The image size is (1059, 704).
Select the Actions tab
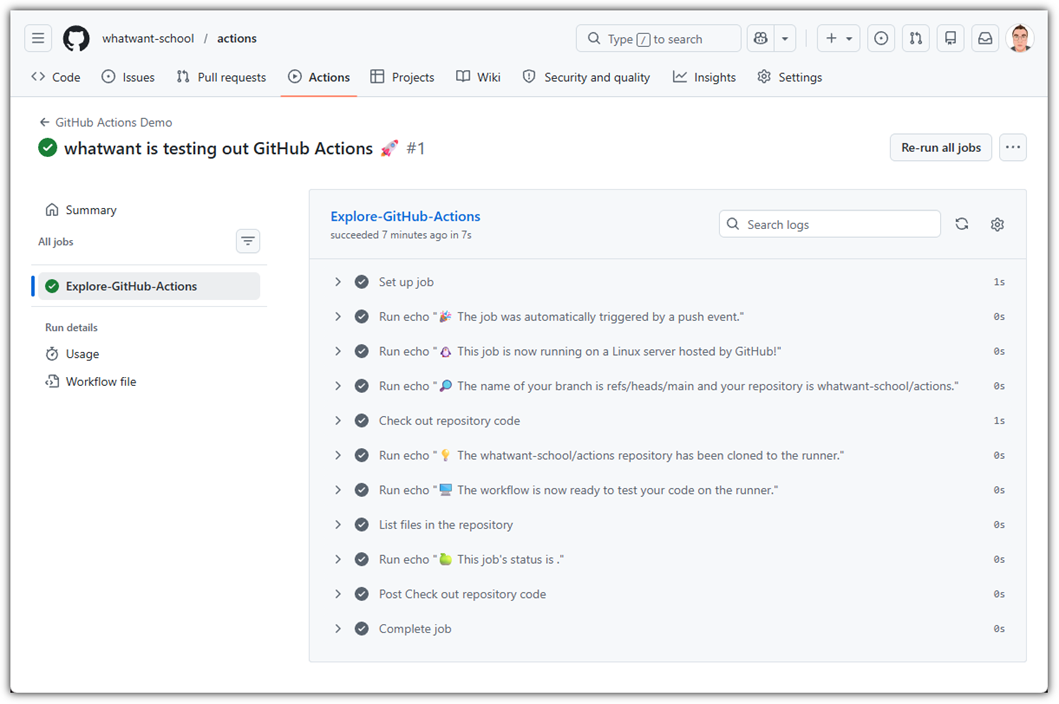tap(319, 77)
